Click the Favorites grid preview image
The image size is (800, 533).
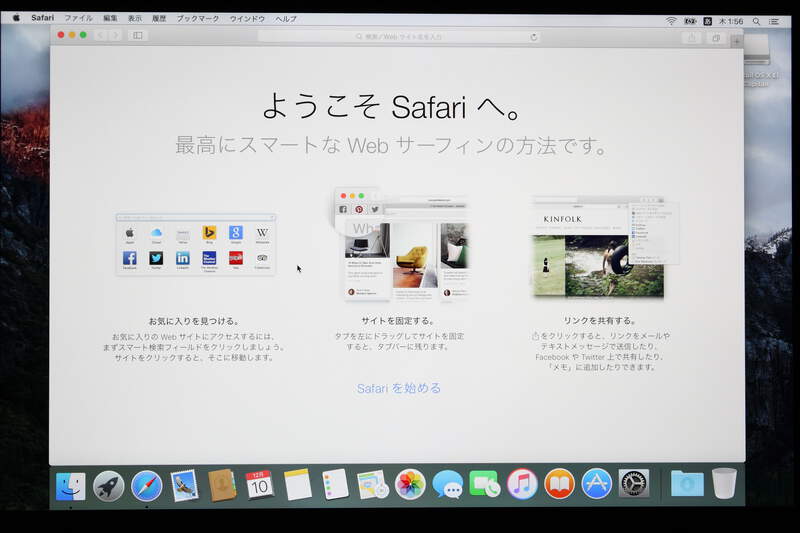(195, 244)
